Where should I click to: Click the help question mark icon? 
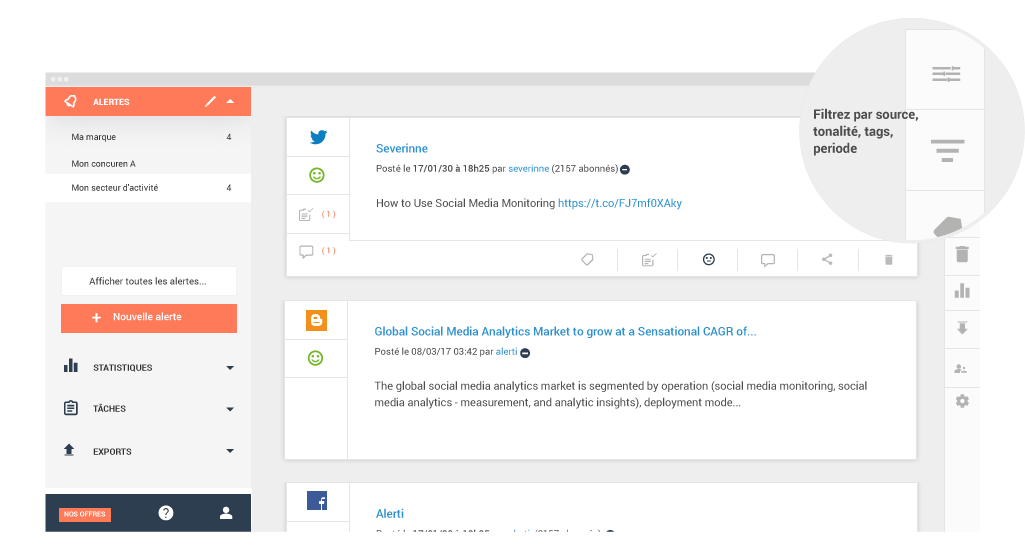166,513
